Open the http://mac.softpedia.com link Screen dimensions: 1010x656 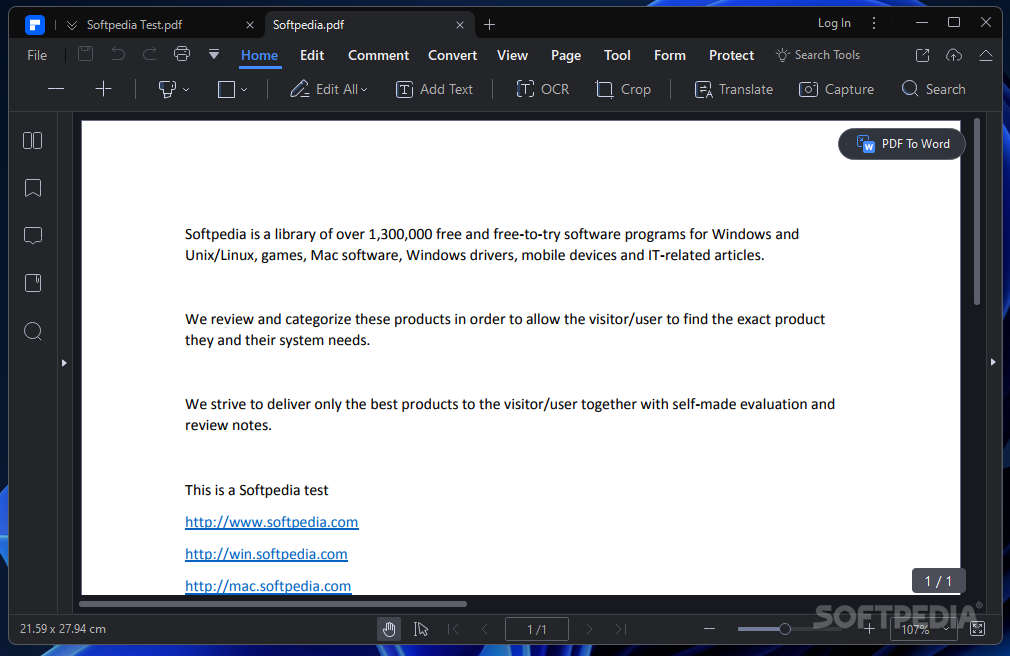268,586
